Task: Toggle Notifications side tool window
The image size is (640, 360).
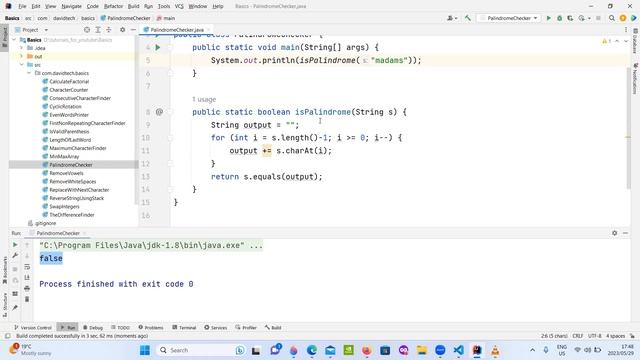Action: click(x=635, y=79)
